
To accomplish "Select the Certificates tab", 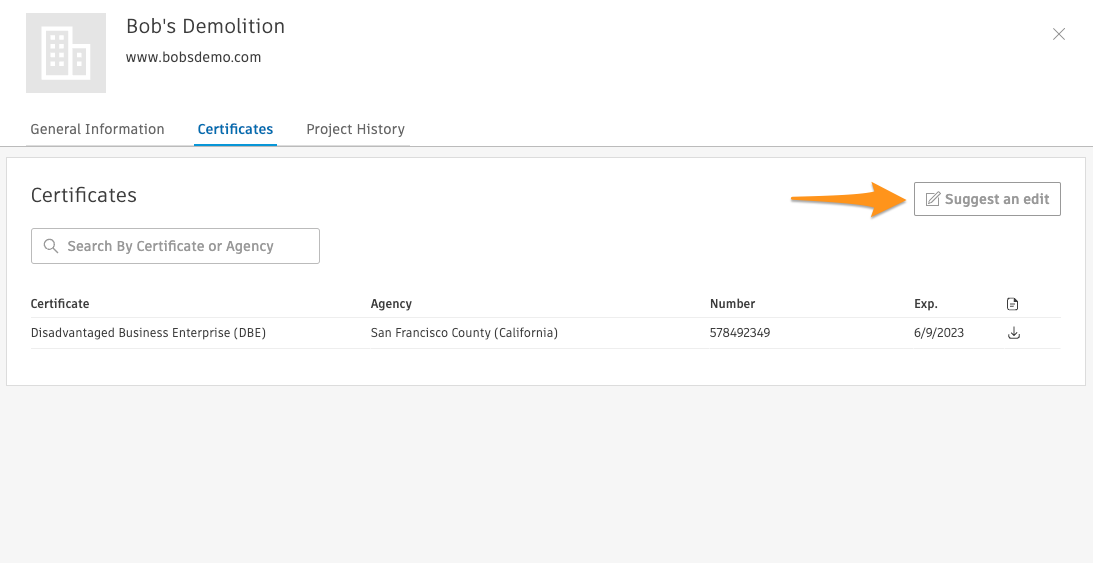I will tap(235, 129).
